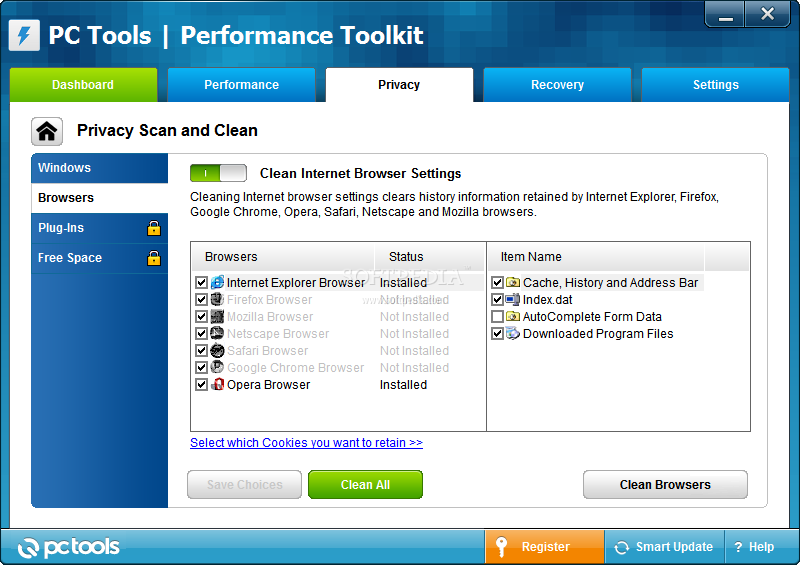Uncheck the Google Chrome Browser checkbox
The width and height of the screenshot is (800, 565).
coord(202,367)
